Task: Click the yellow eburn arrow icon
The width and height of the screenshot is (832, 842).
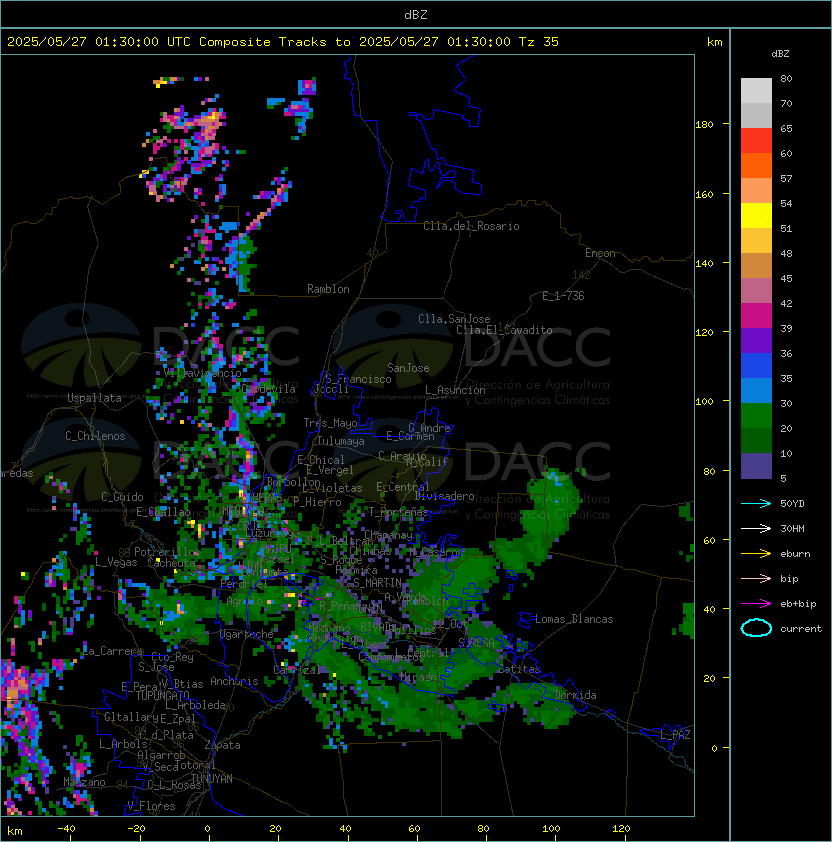Action: tap(756, 554)
